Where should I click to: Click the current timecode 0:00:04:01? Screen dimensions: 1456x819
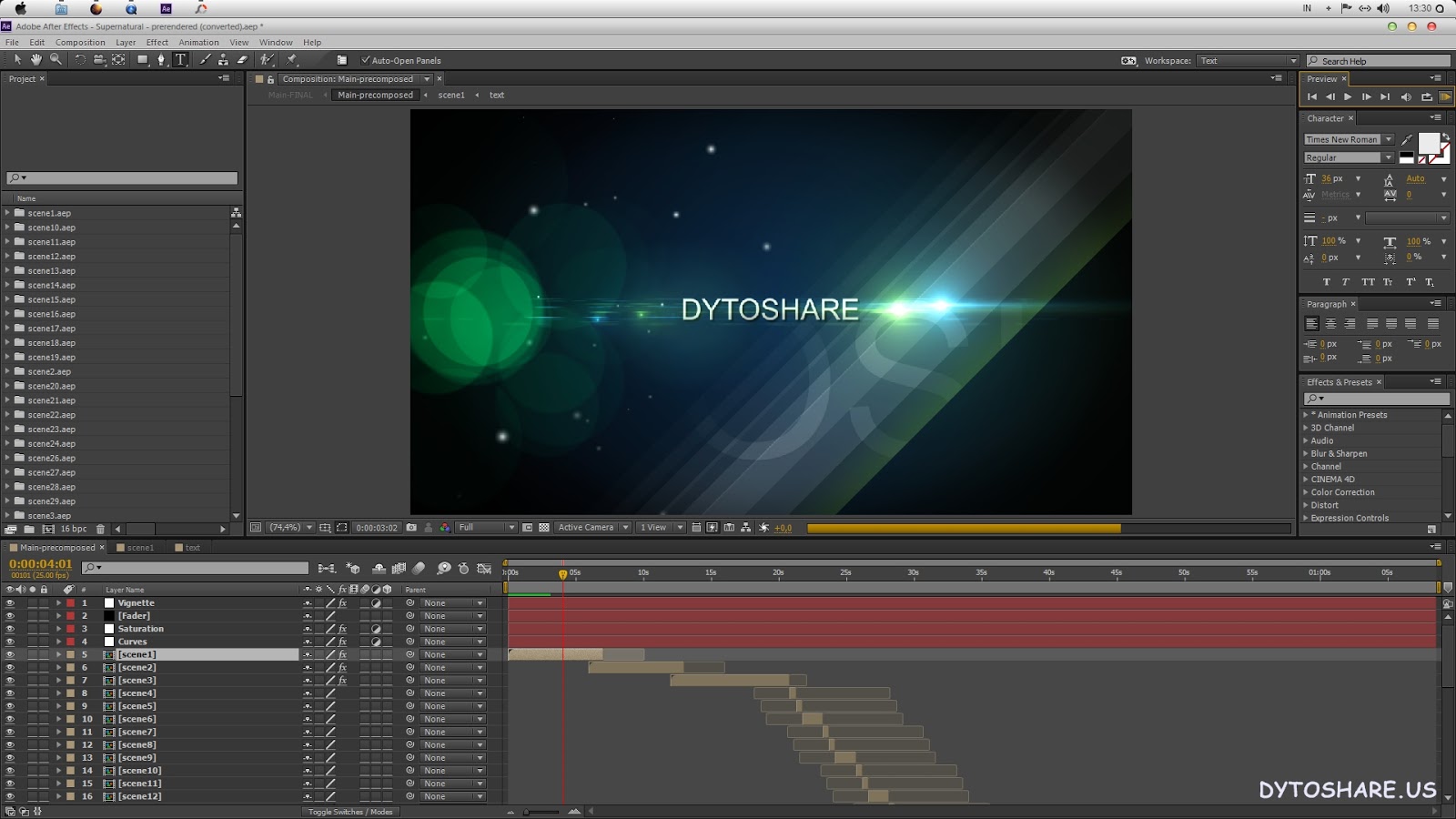(40, 564)
